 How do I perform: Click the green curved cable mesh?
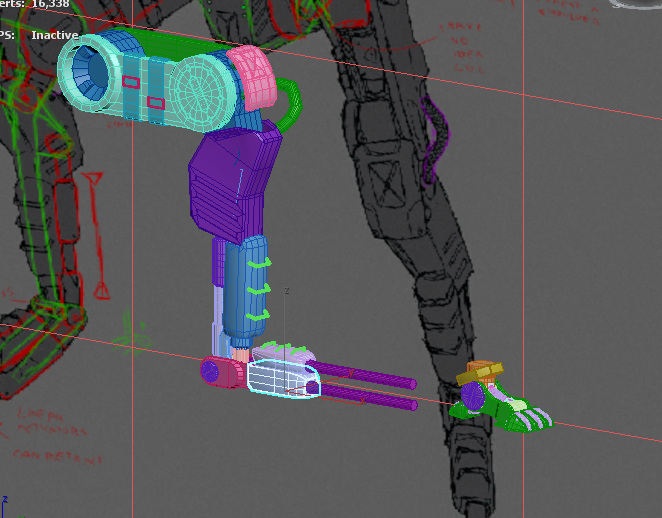pos(291,105)
